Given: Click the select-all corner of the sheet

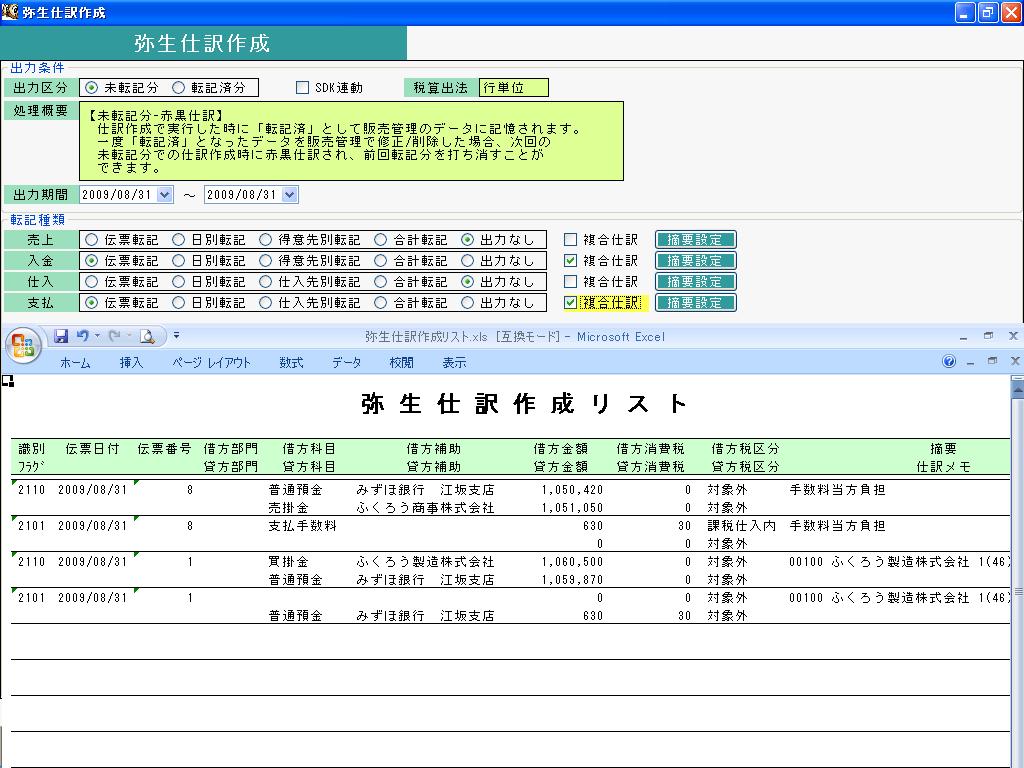Looking at the screenshot, I should click(x=7, y=381).
